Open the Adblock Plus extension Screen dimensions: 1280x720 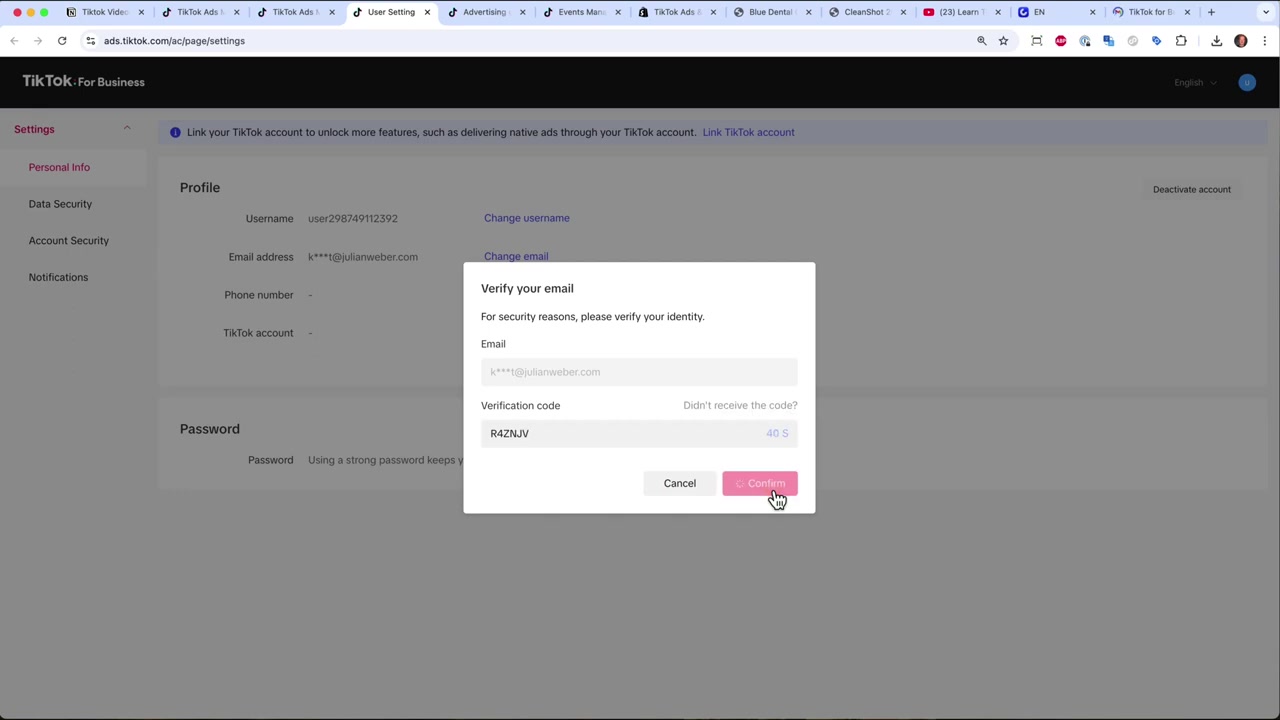1061,41
